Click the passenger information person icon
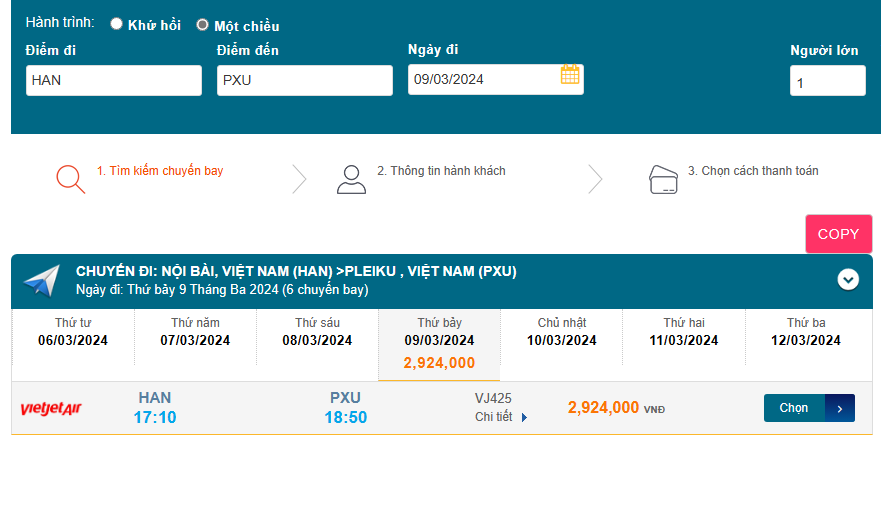Screen dimensions: 881x509 [x=351, y=178]
